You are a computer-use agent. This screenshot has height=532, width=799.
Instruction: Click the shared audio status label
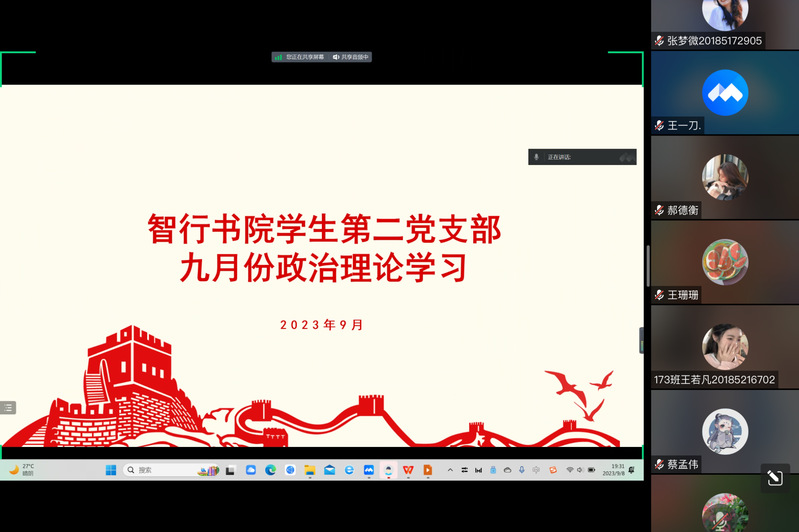(351, 57)
